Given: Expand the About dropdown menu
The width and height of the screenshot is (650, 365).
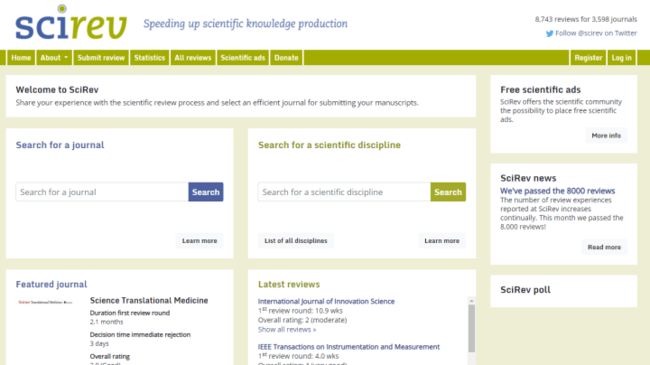Looking at the screenshot, I should [x=54, y=58].
